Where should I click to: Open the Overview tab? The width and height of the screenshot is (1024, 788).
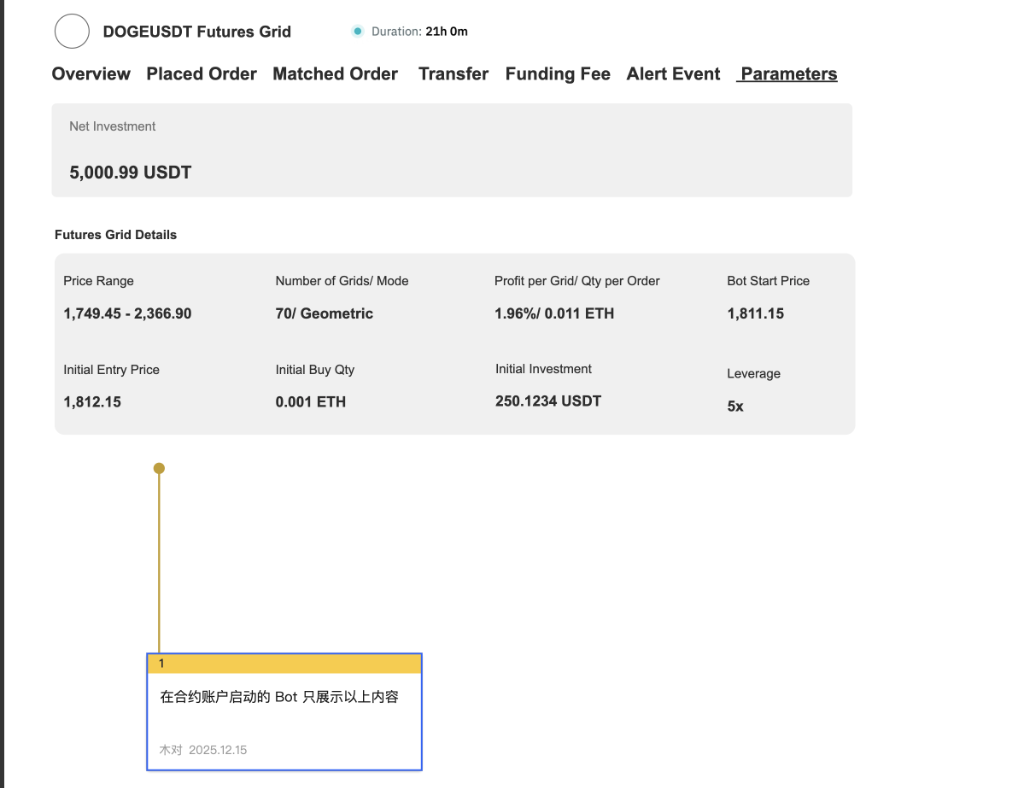click(91, 74)
